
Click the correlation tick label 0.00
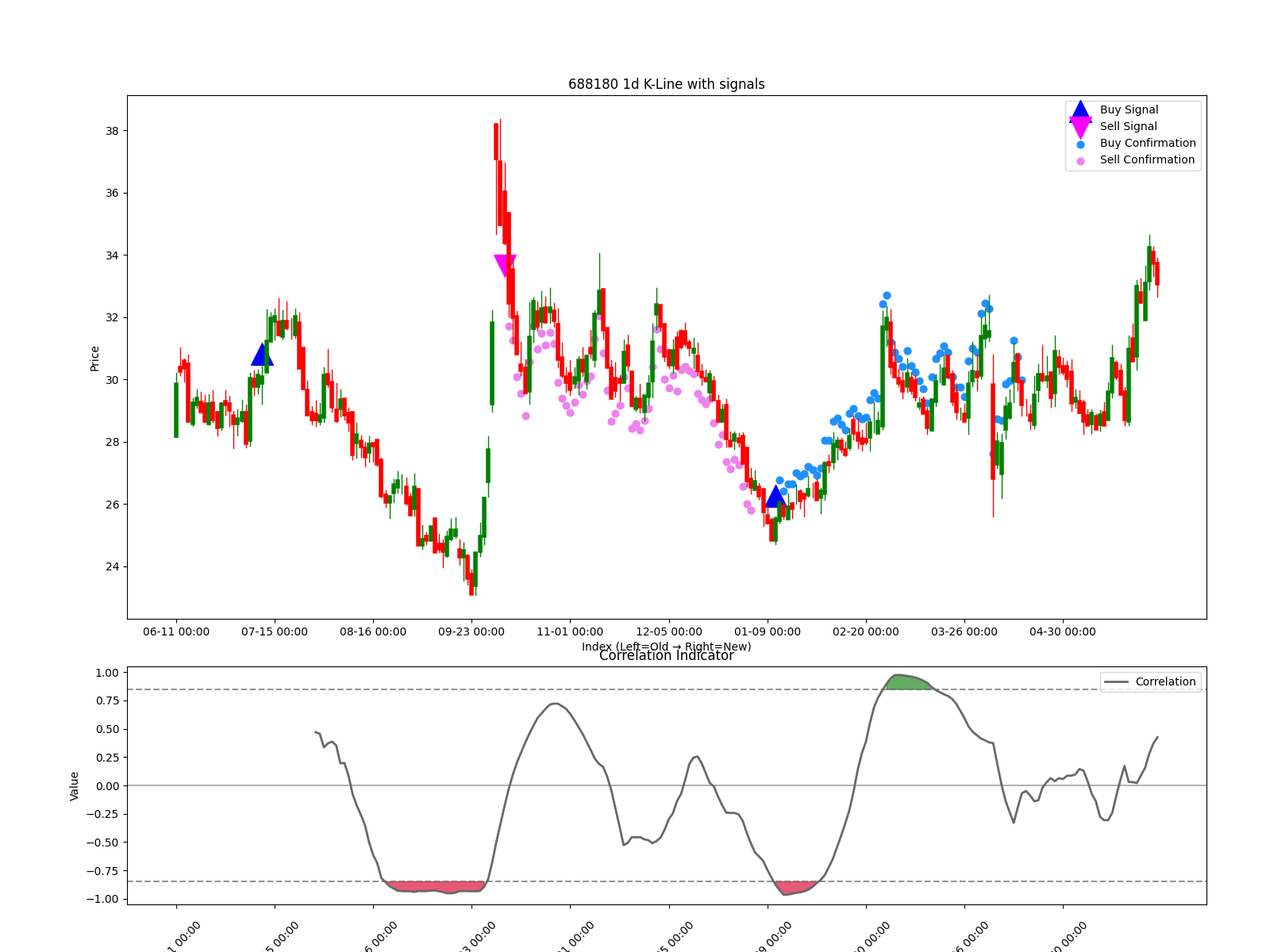click(x=106, y=786)
